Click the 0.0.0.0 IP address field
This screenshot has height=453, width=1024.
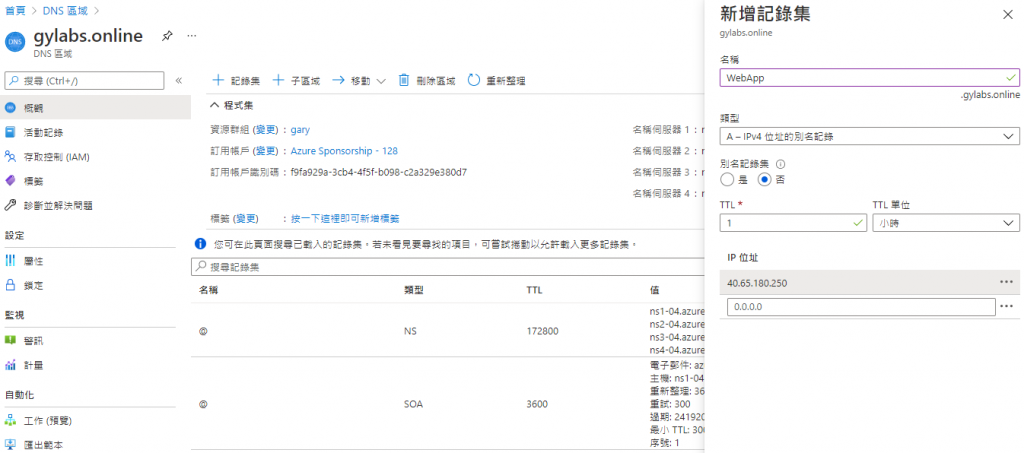(x=861, y=306)
